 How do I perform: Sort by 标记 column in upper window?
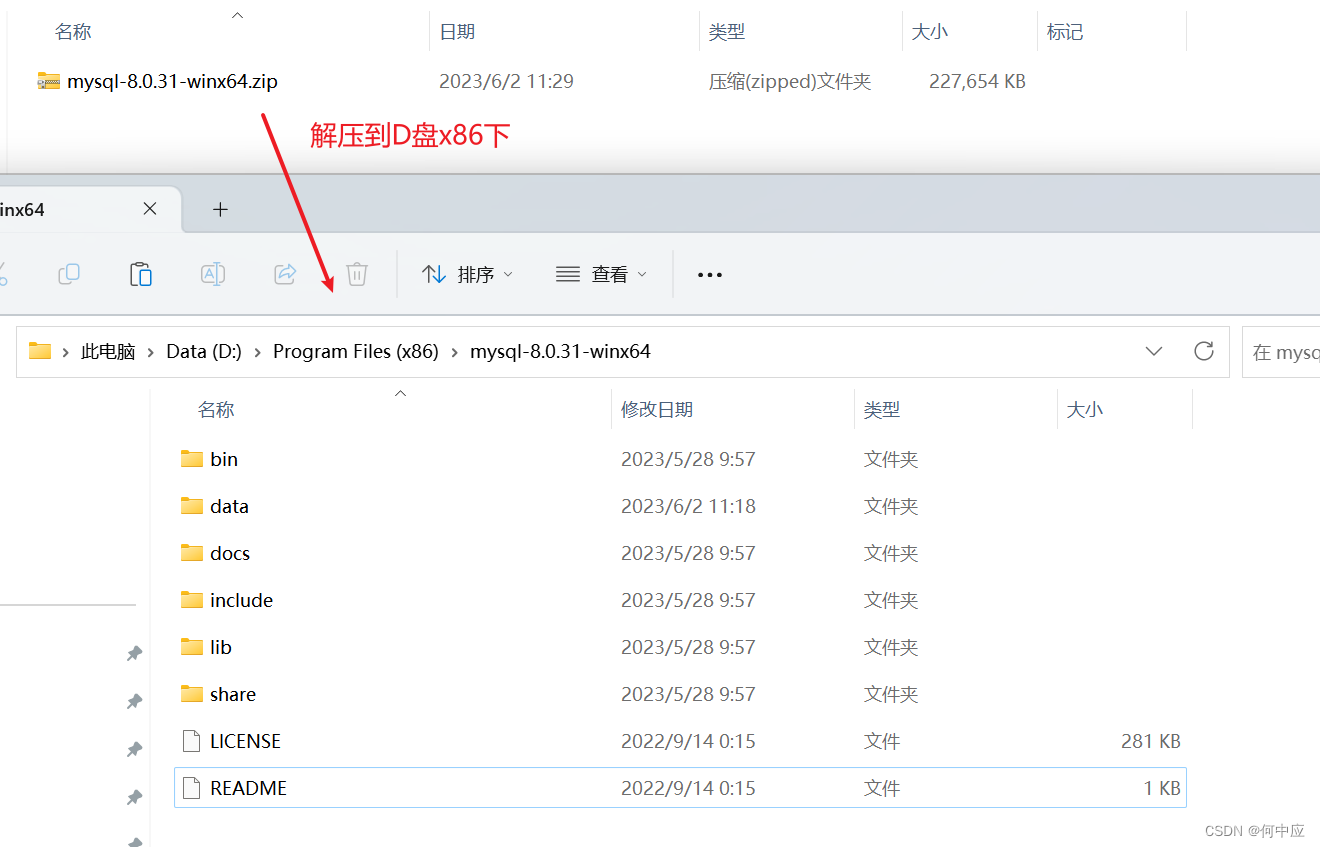tap(1065, 32)
